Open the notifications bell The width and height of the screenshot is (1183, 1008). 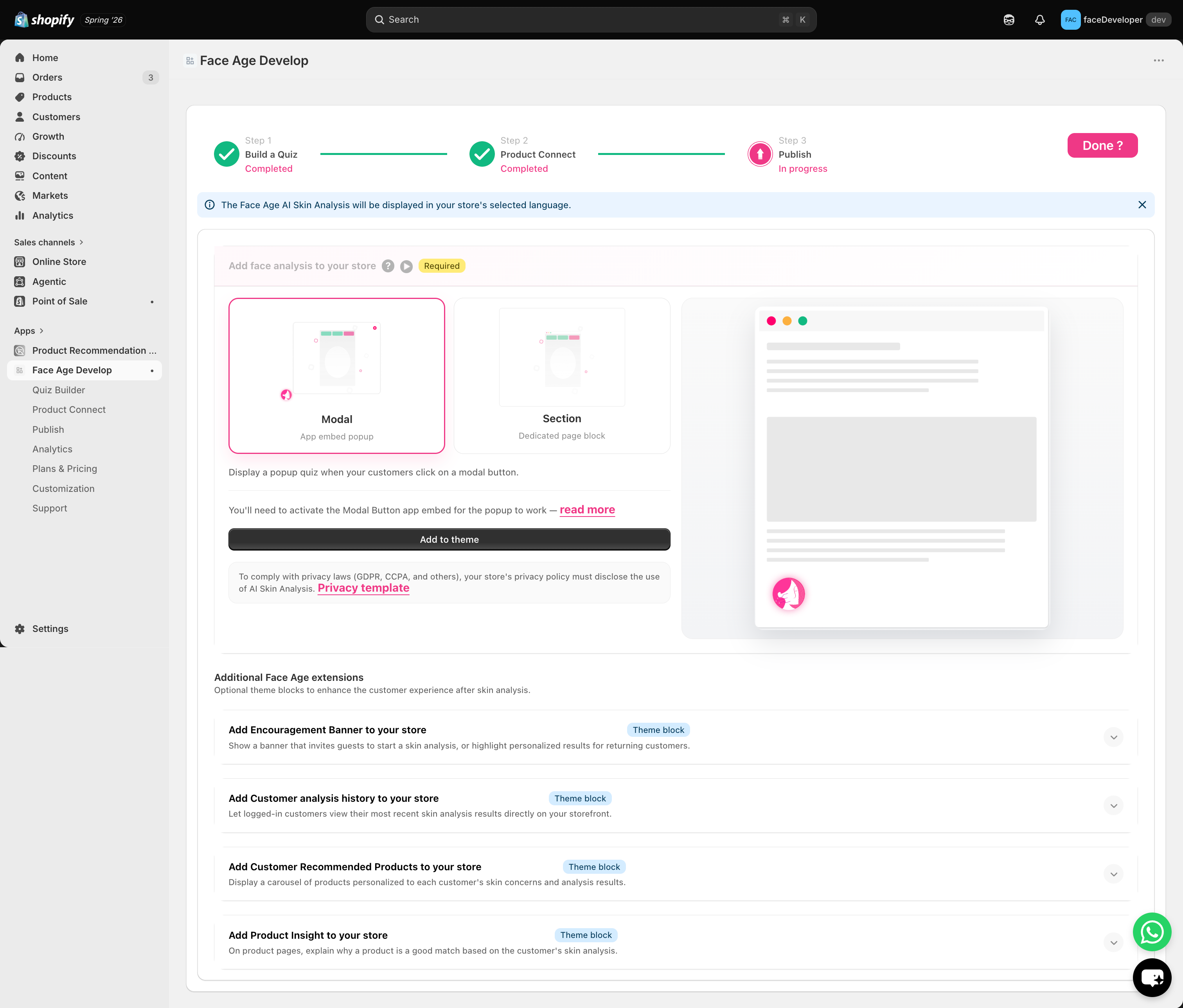[x=1040, y=20]
